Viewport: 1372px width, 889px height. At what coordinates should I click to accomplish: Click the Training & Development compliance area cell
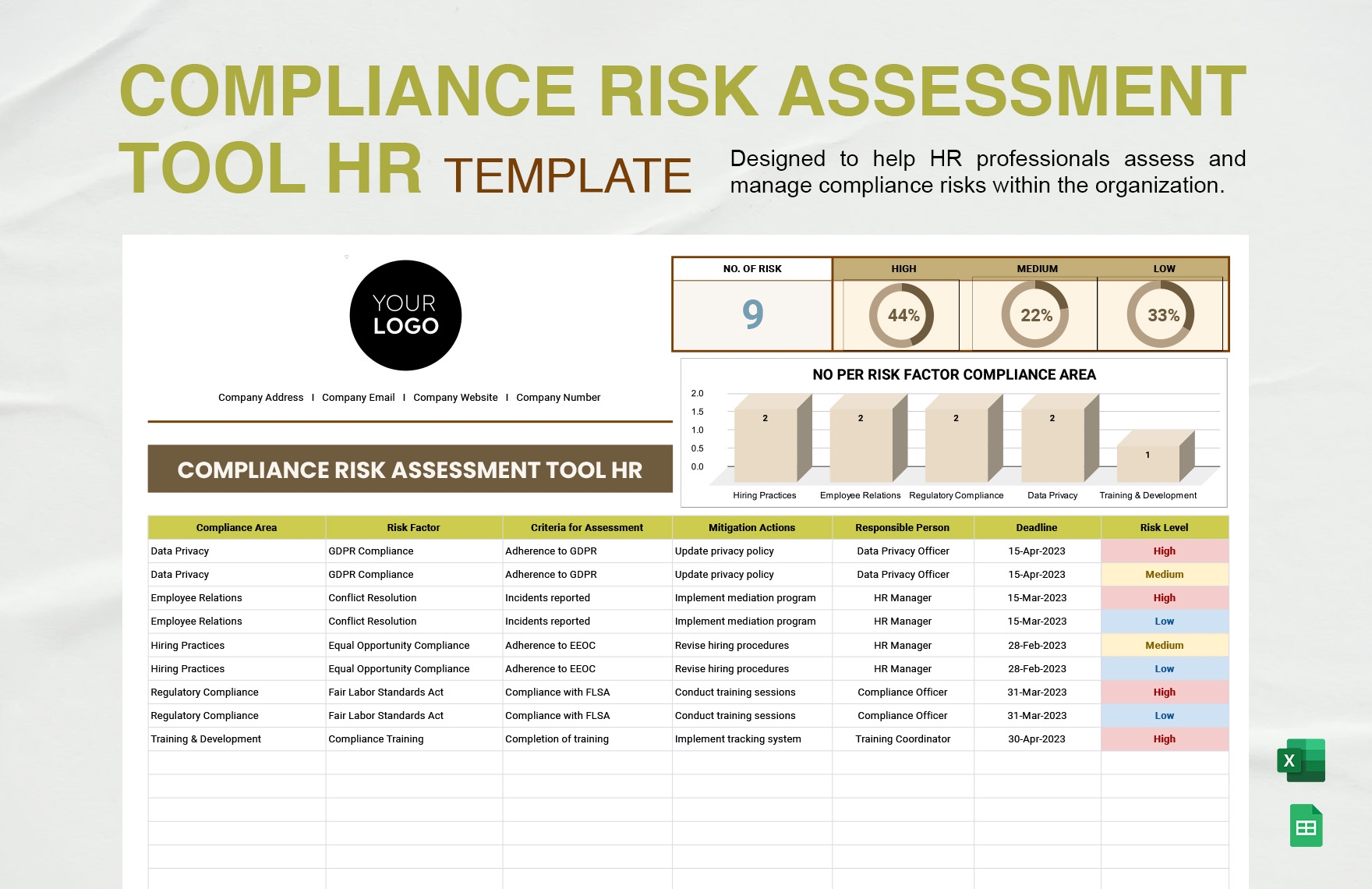point(236,739)
